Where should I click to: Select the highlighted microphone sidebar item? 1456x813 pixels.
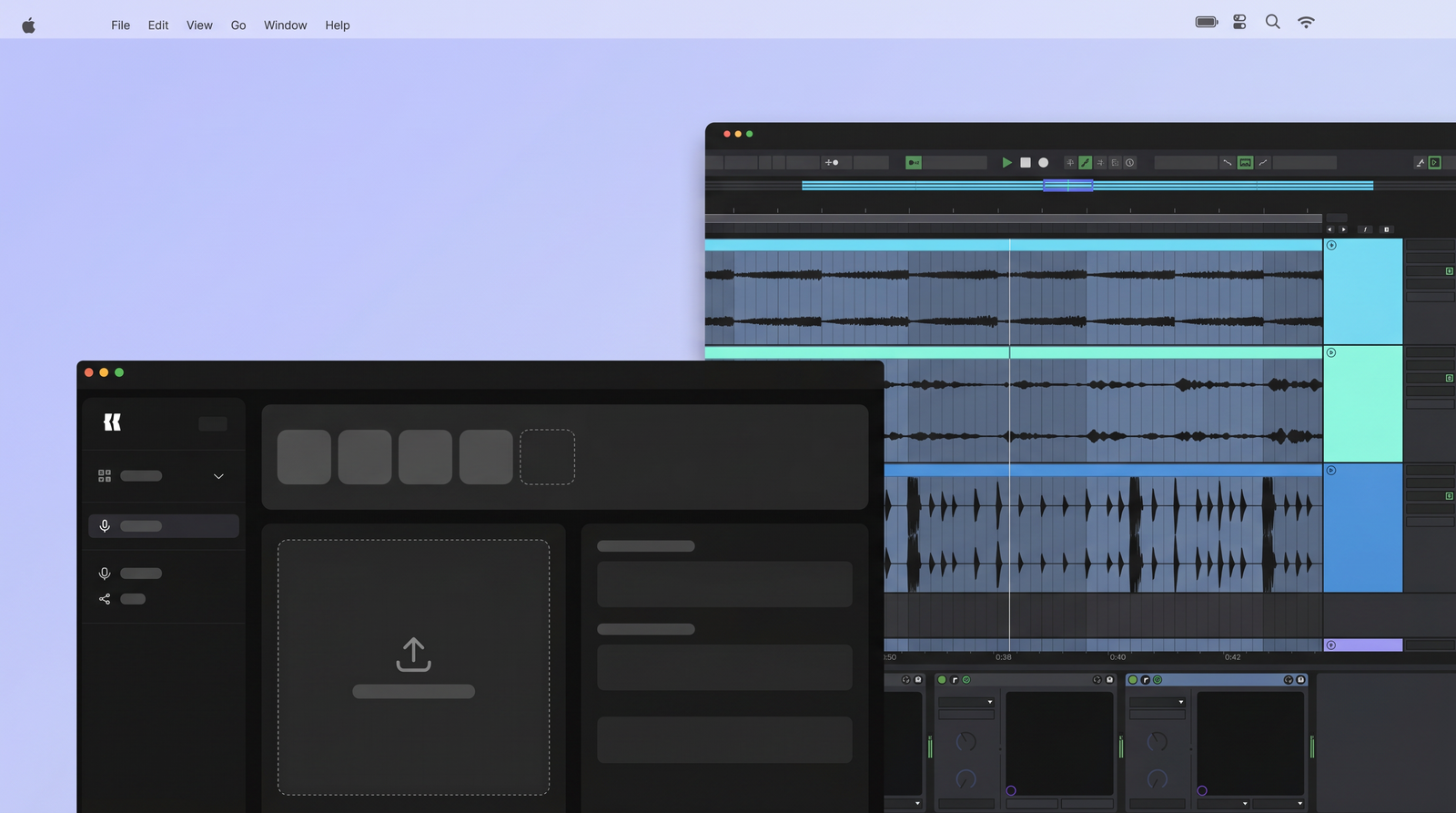164,526
